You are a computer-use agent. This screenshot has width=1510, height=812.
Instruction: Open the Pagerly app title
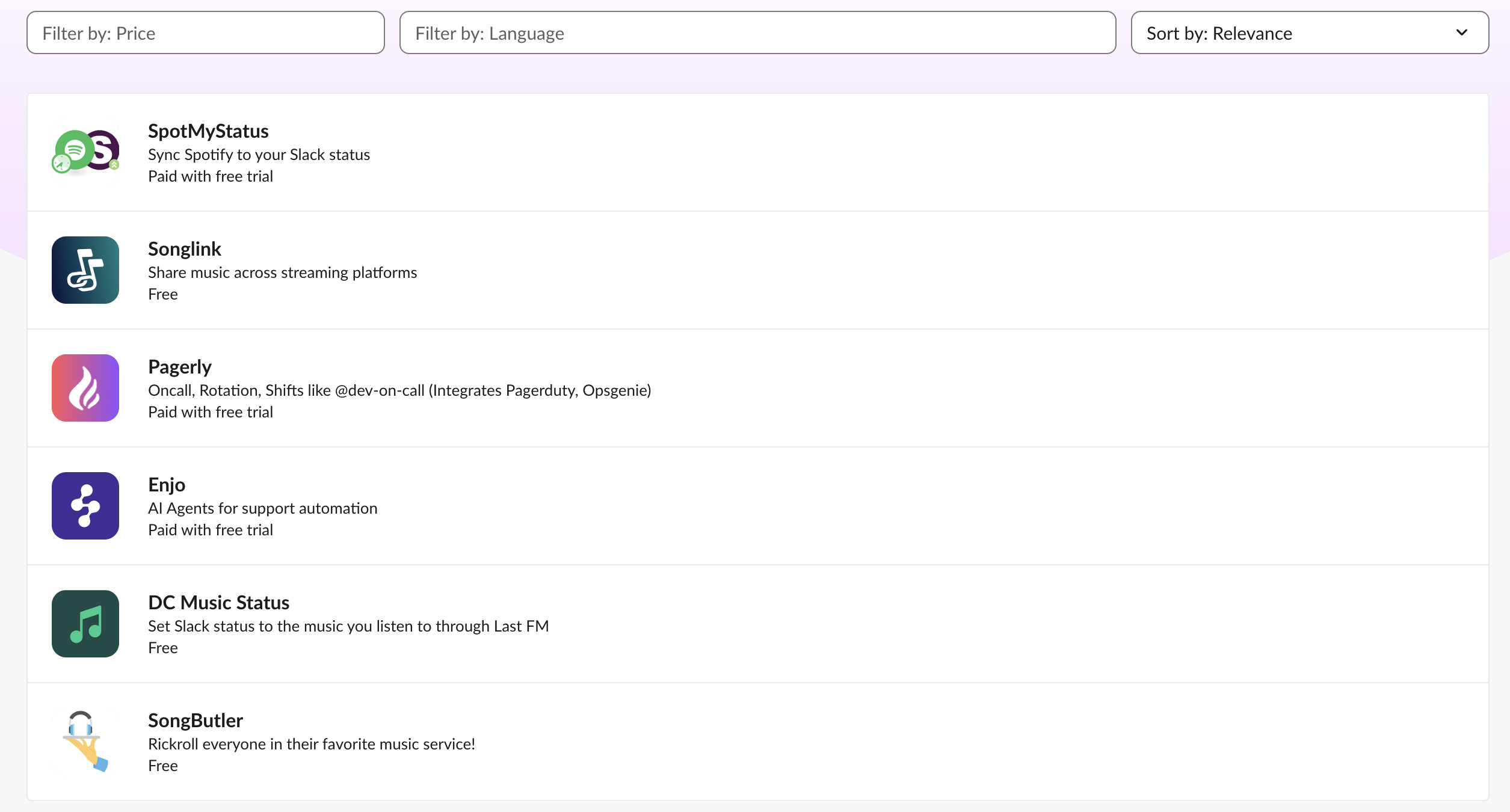click(180, 367)
